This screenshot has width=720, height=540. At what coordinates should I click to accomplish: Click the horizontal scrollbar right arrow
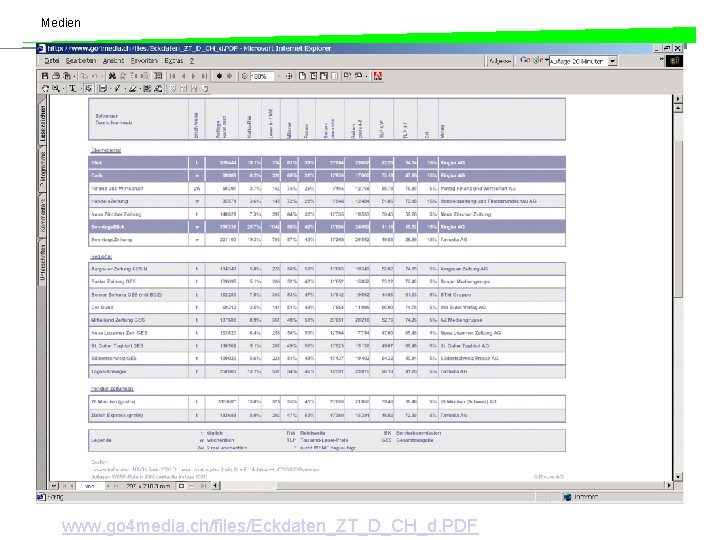click(x=669, y=485)
